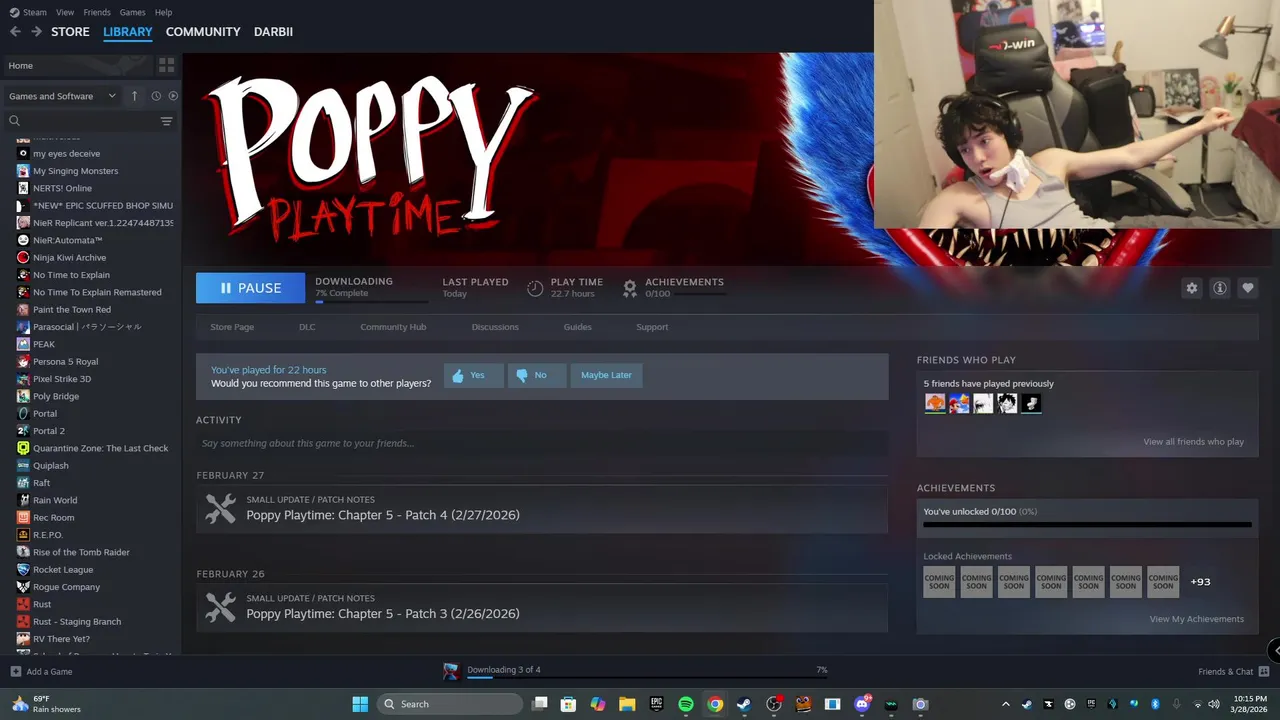Open Discord from the taskbar

tap(862, 704)
